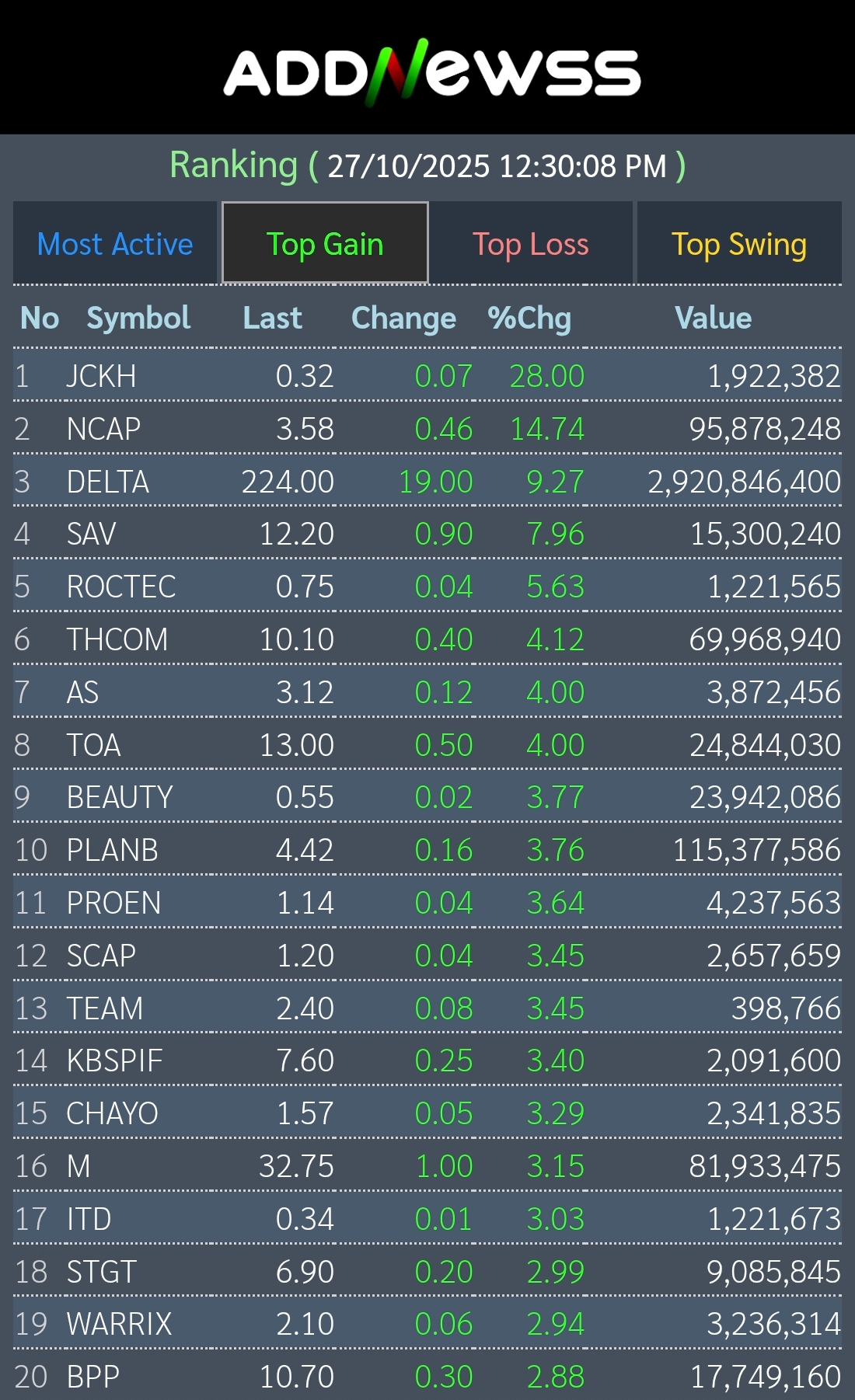The height and width of the screenshot is (1400, 855).
Task: Select the WARRIX stock symbol
Action: (119, 1324)
